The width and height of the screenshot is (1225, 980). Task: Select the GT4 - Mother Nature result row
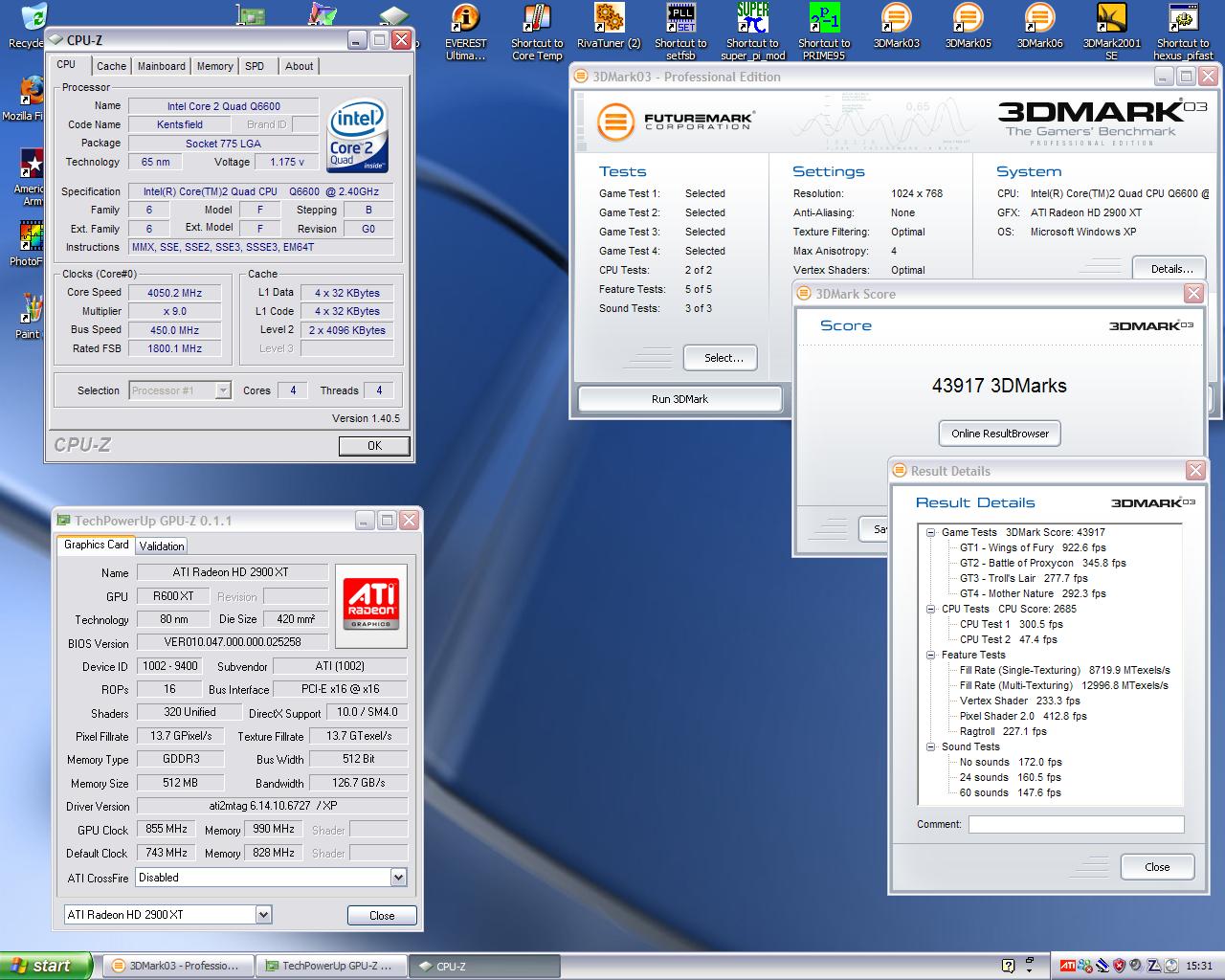point(1033,593)
